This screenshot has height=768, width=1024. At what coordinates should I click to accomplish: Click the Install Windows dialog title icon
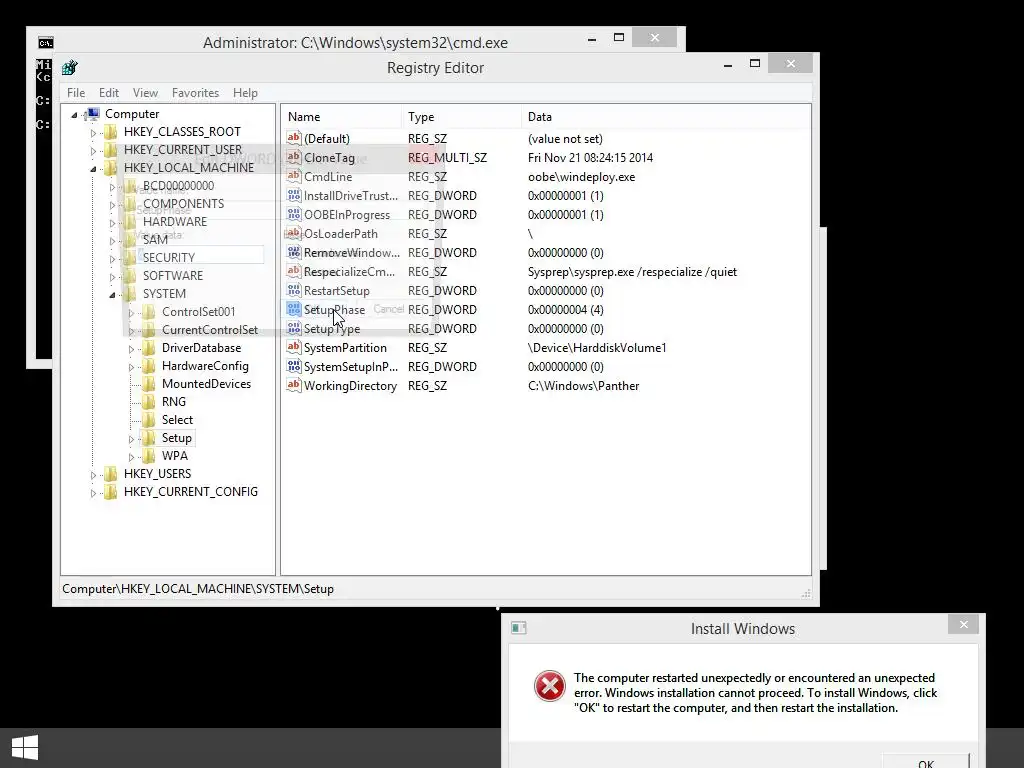tap(519, 628)
